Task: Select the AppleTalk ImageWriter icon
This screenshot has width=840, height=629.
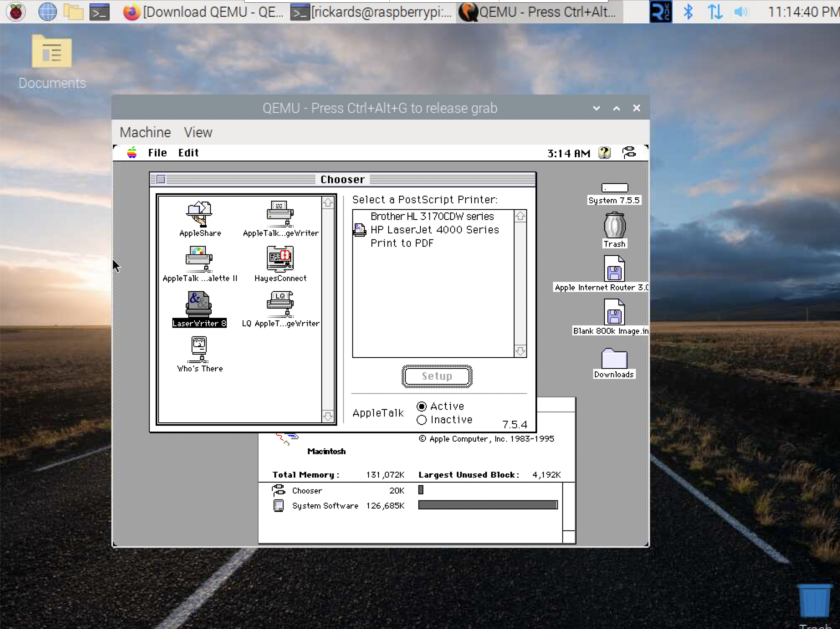Action: tap(280, 214)
